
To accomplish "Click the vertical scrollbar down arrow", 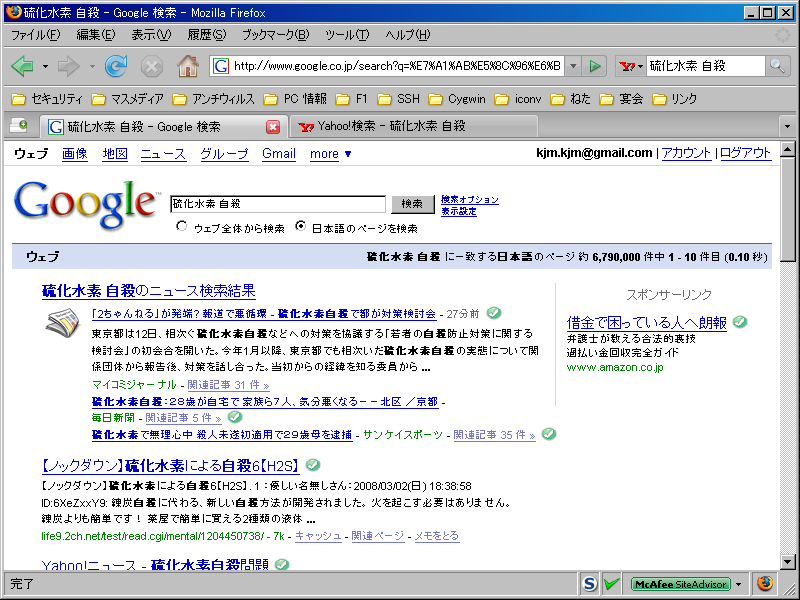I will coord(788,562).
